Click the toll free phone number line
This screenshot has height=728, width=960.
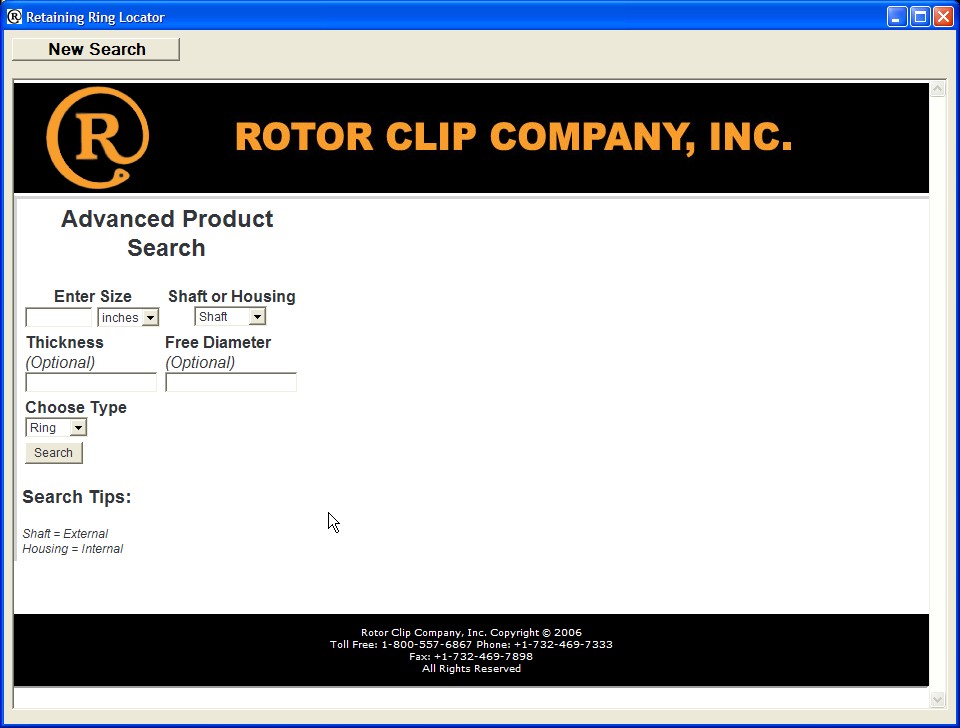[471, 644]
